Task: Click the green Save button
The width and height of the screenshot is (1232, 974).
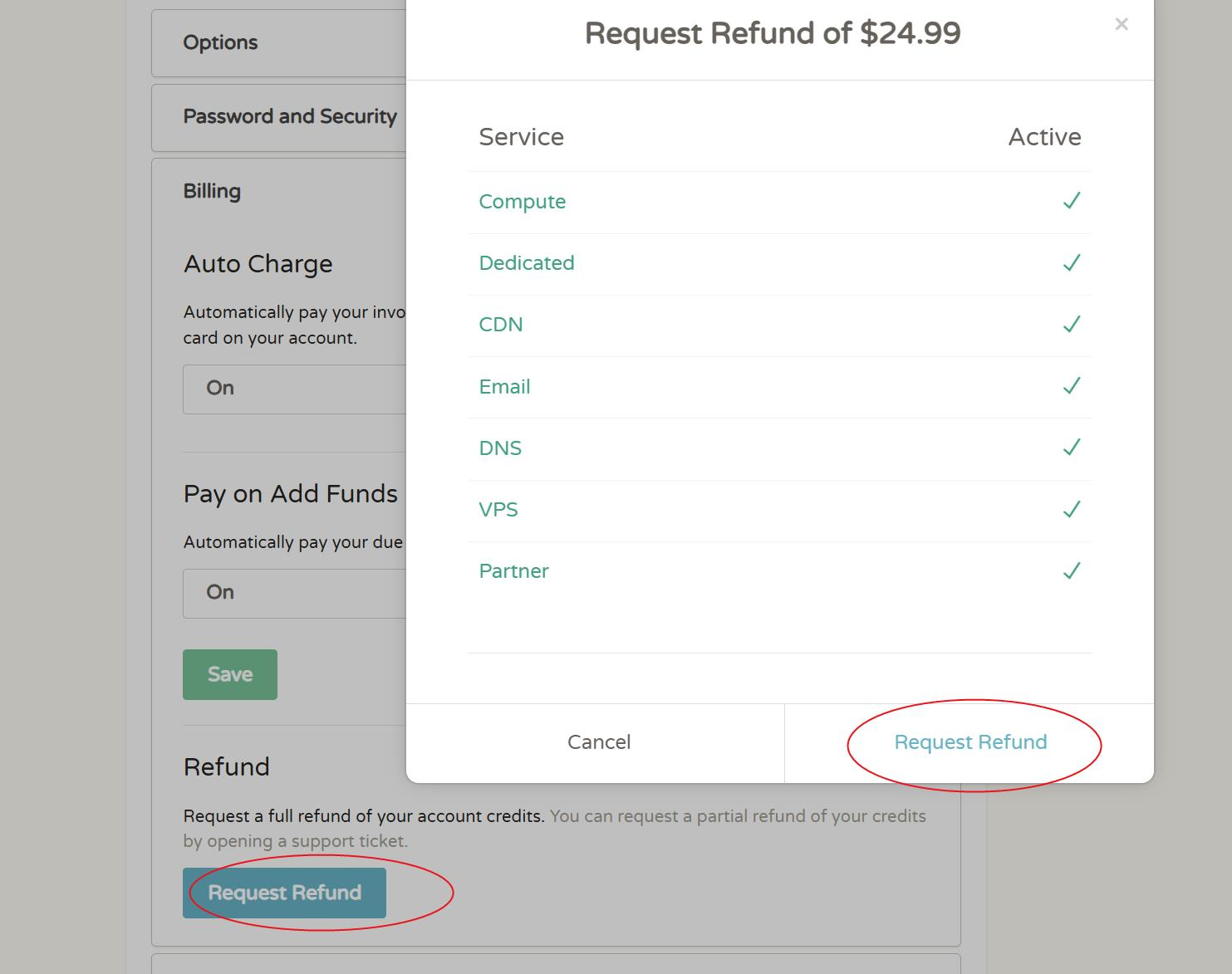Action: point(230,674)
